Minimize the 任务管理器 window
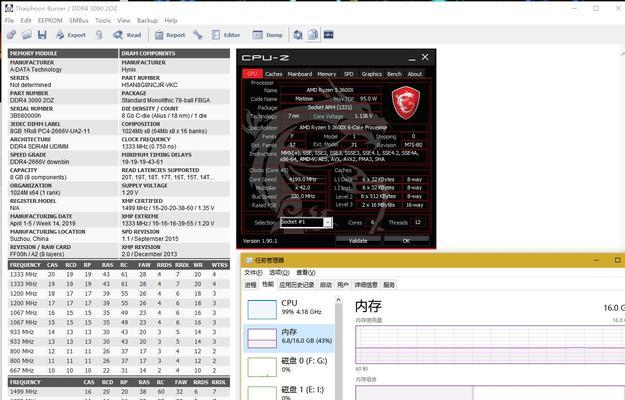The image size is (625, 400). pyautogui.click(x=596, y=260)
